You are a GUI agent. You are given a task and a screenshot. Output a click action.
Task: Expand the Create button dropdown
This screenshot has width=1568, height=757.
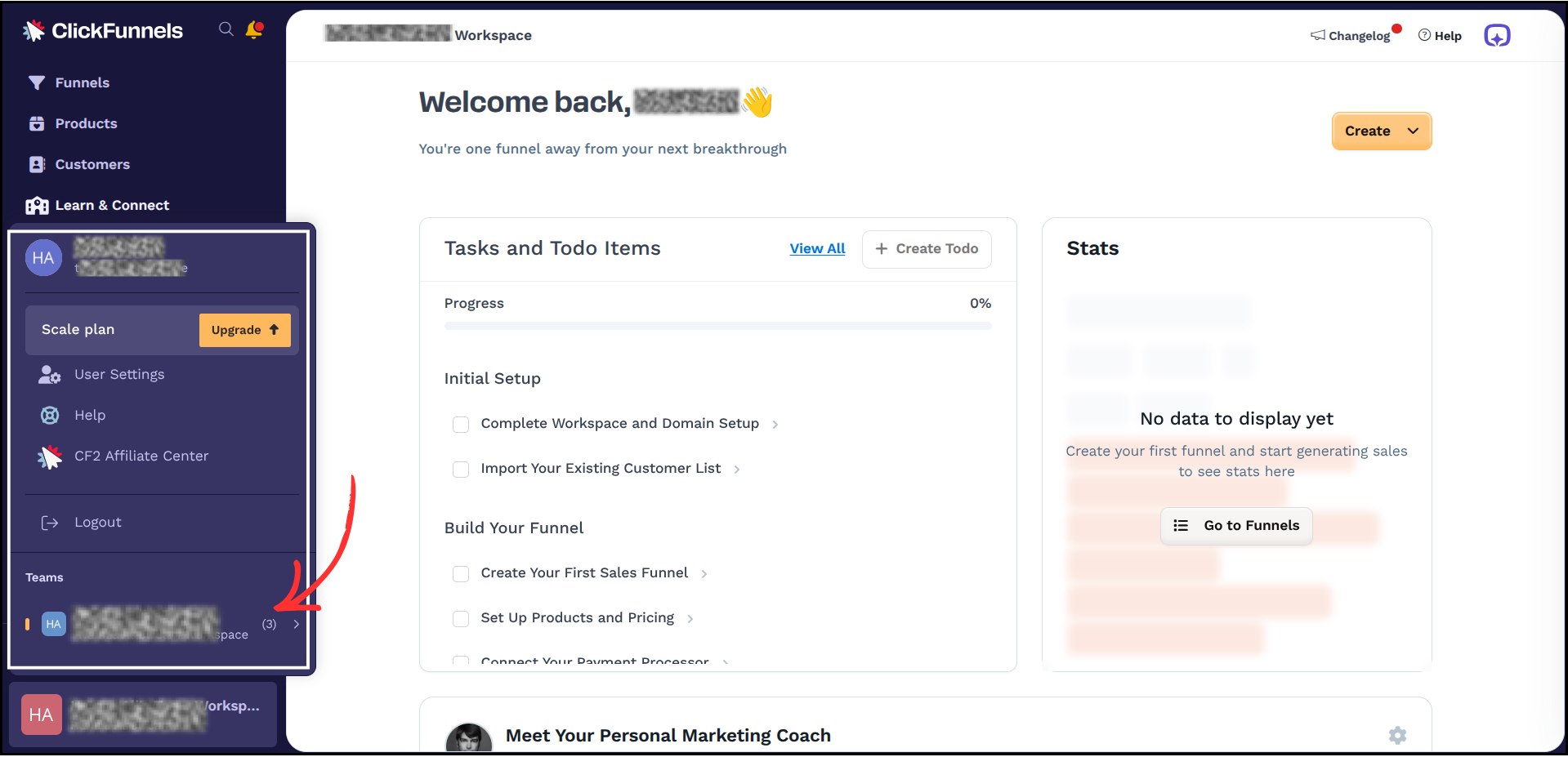1413,131
